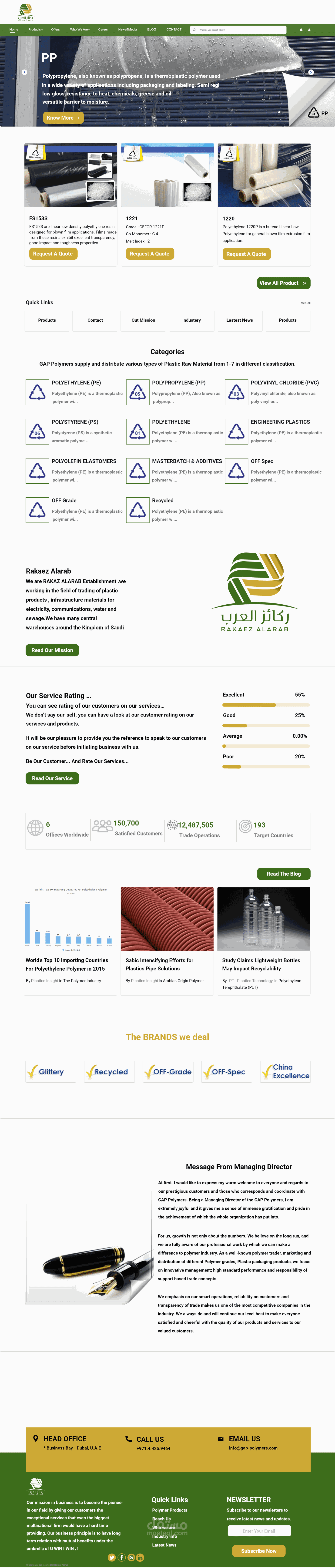Open the notifications bell icon
The height and width of the screenshot is (1568, 335).
[x=301, y=30]
